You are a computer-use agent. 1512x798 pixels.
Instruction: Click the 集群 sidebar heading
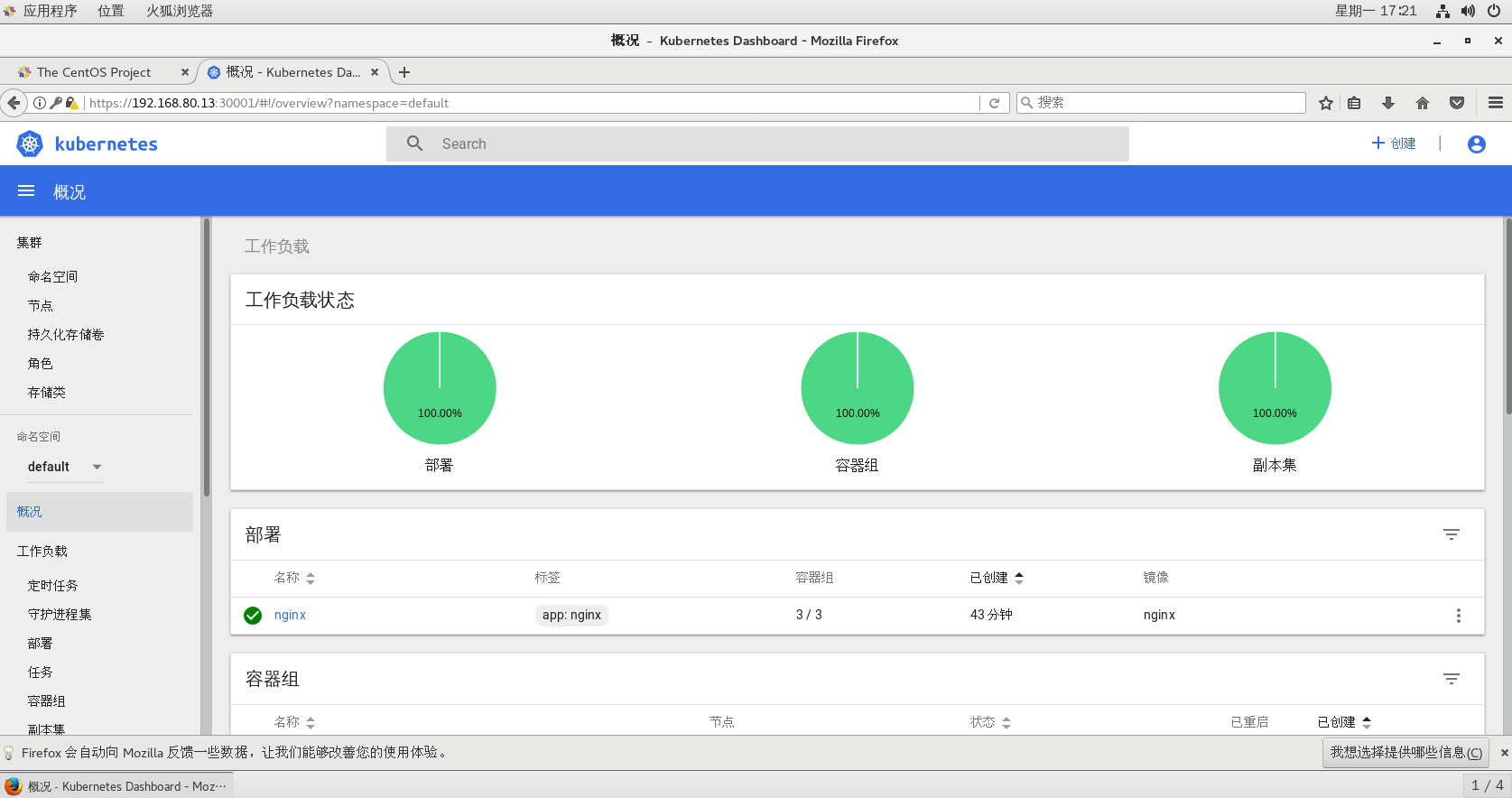[x=30, y=243]
